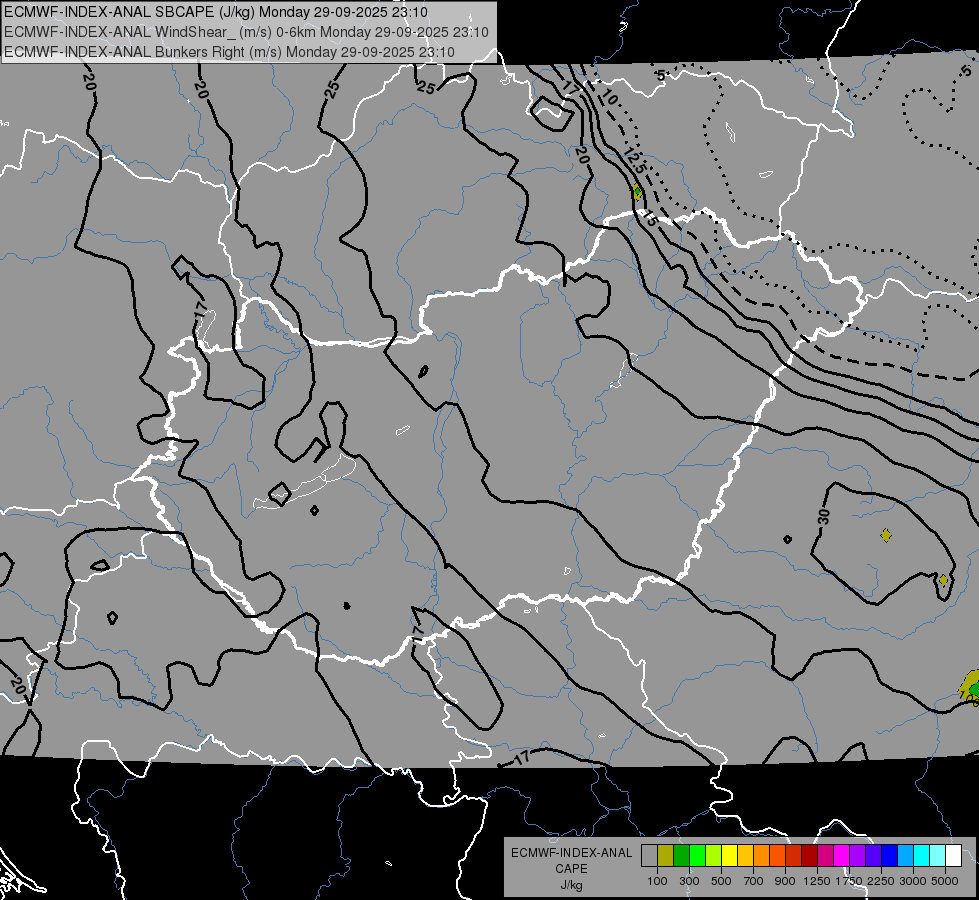
Task: Select the gray swatch in the CAPE legend
Action: 649,856
